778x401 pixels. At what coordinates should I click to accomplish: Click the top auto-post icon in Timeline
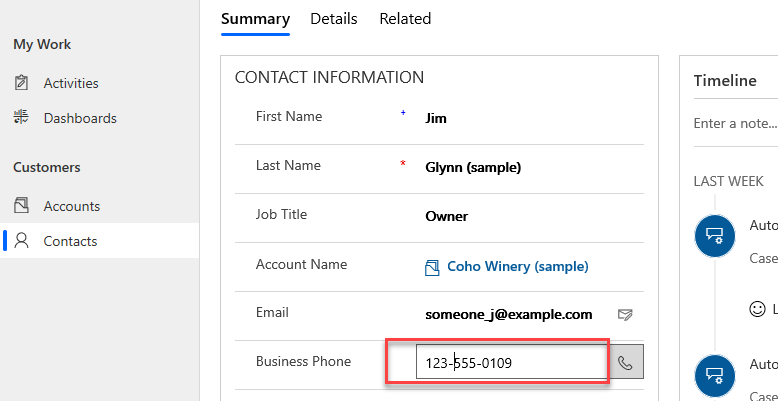(715, 235)
